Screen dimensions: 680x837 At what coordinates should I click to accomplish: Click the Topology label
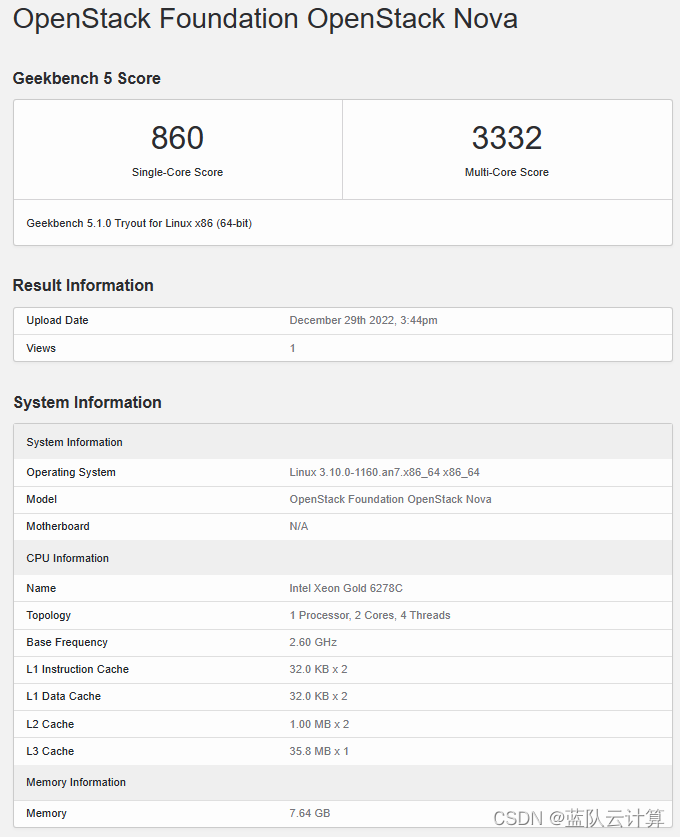(48, 615)
